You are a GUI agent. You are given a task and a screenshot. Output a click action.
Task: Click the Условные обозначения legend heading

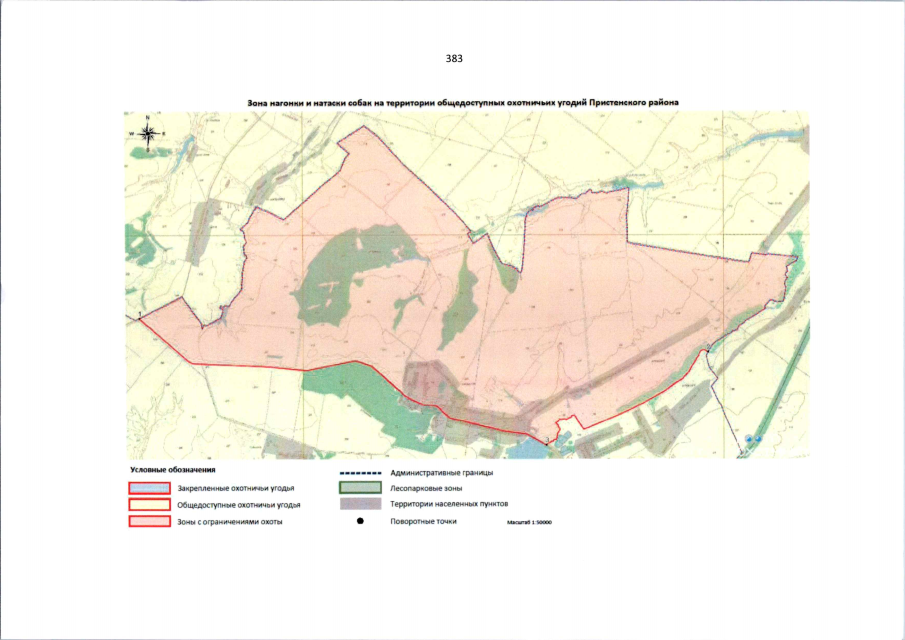[x=173, y=469]
